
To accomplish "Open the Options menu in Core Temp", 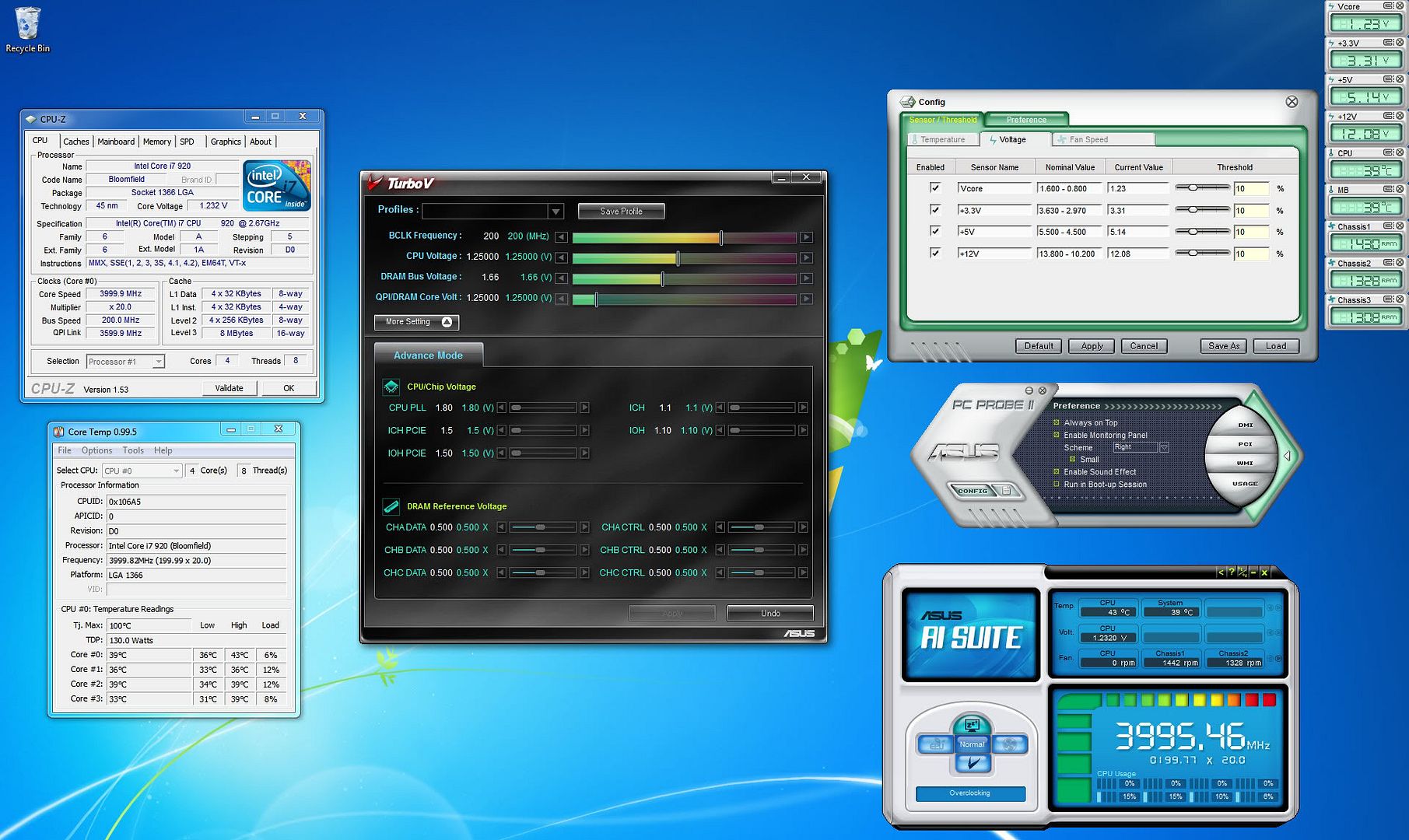I will coord(96,450).
